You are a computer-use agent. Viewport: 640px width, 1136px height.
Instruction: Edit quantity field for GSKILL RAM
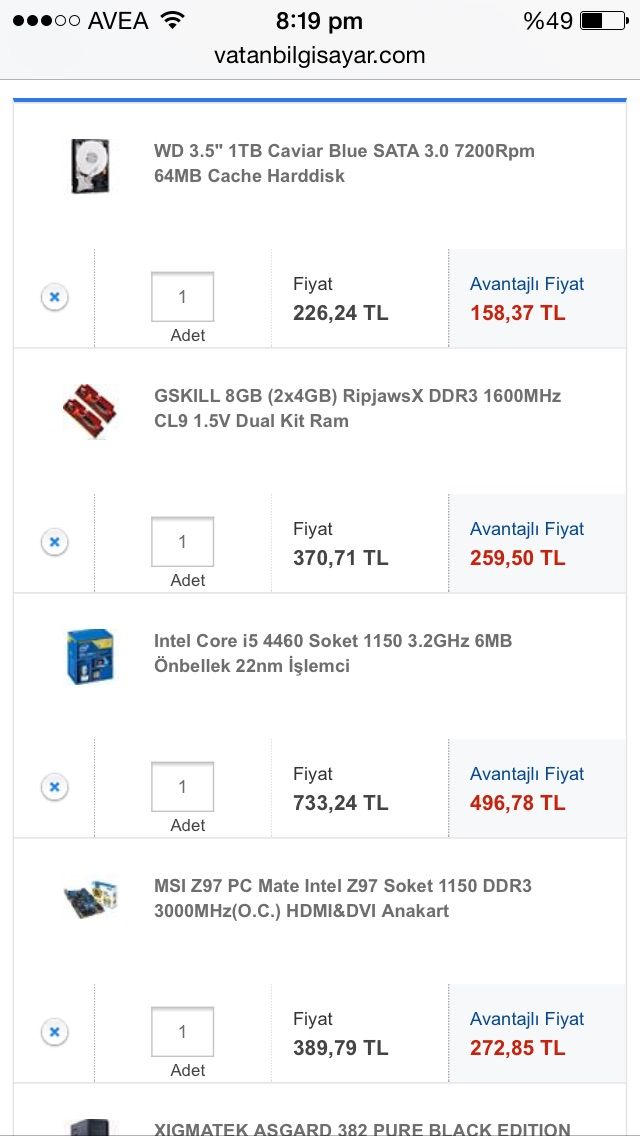(182, 542)
